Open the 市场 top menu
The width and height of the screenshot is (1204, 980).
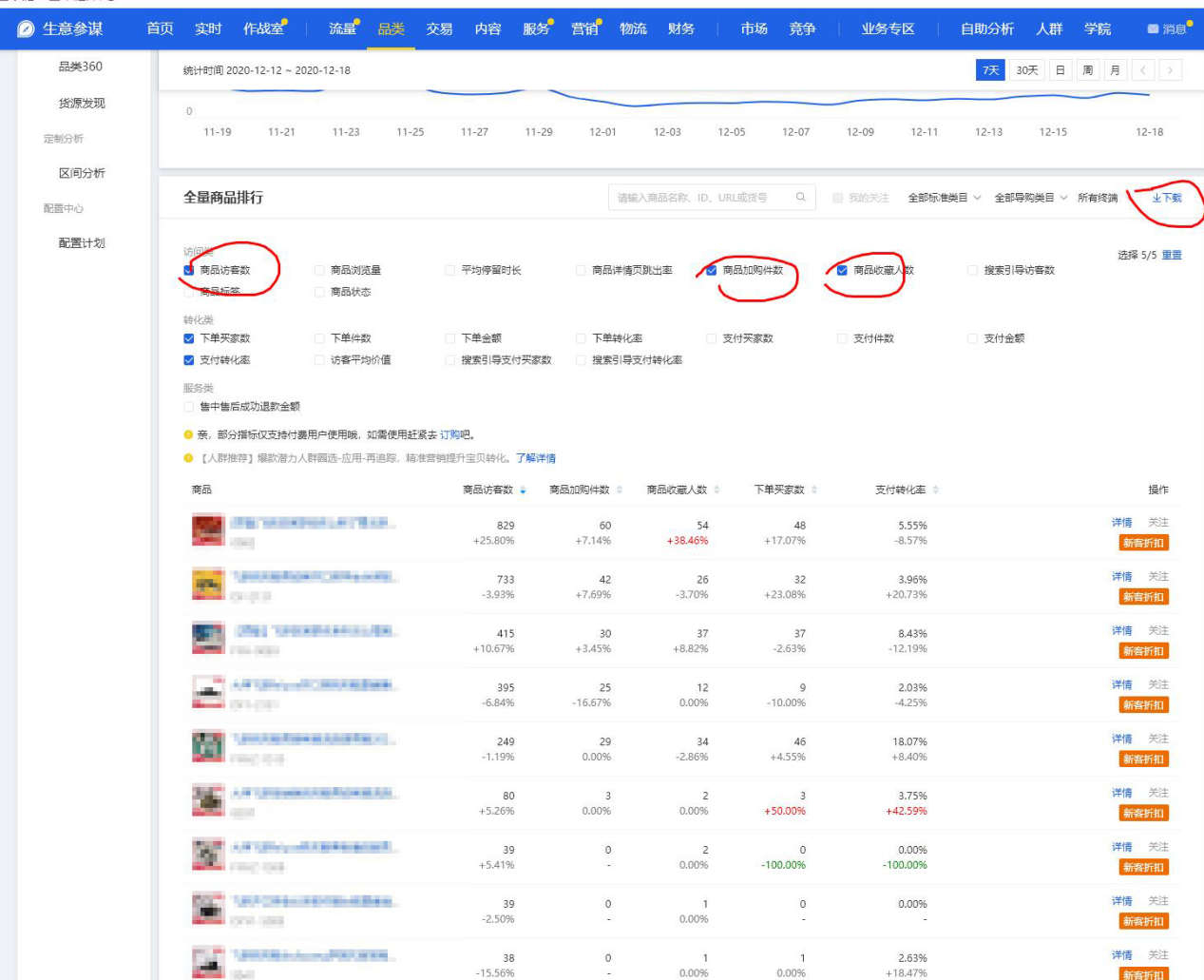(755, 29)
